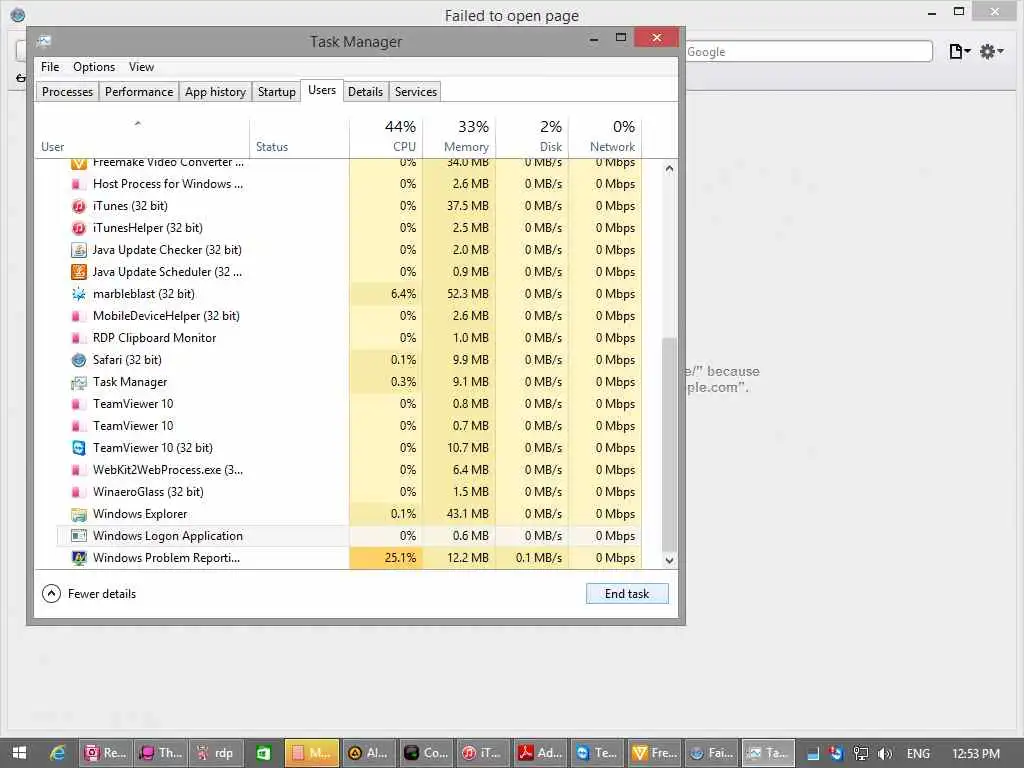1024x768 pixels.
Task: Click the process list scrollbar thumb
Action: point(669,445)
